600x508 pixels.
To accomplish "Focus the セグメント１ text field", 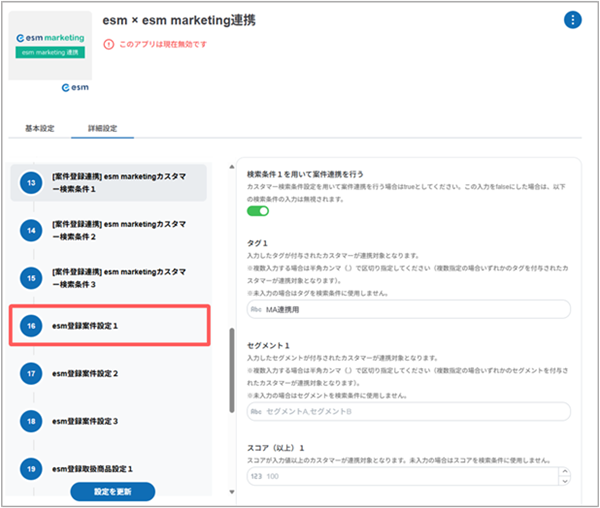I will [x=408, y=411].
